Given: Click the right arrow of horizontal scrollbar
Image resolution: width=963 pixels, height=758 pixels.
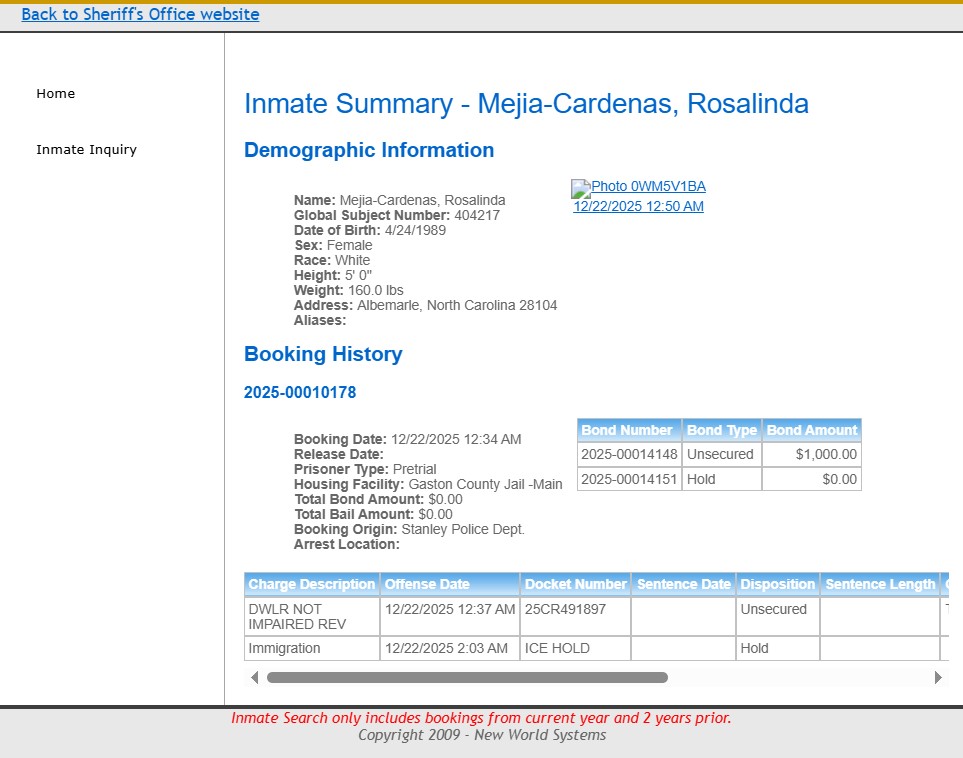Looking at the screenshot, I should click(x=938, y=677).
